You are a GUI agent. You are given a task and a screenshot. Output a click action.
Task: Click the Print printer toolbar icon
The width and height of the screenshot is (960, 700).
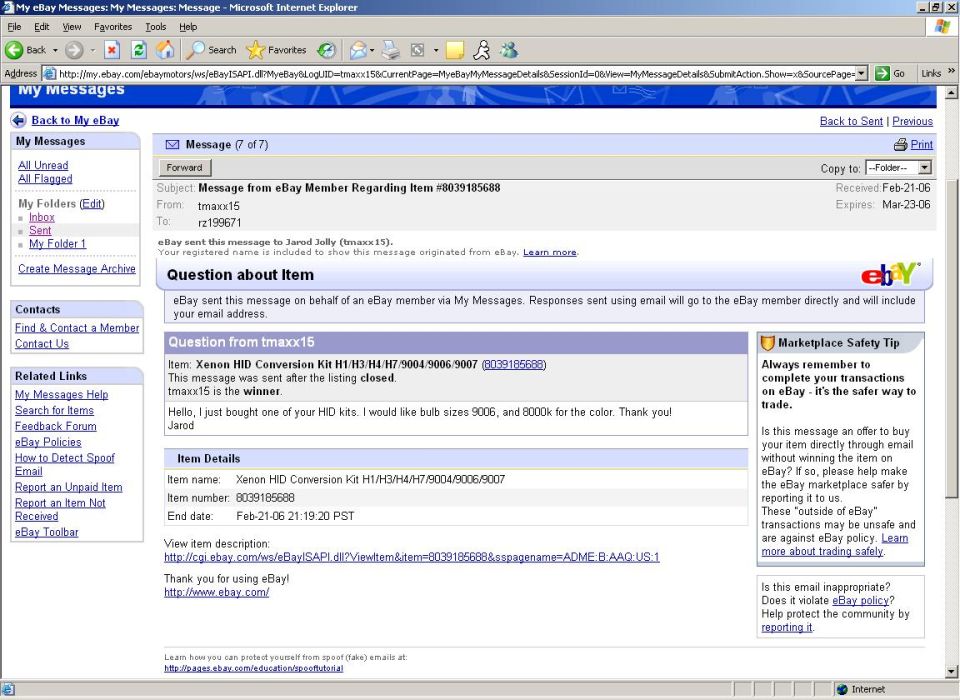[391, 50]
